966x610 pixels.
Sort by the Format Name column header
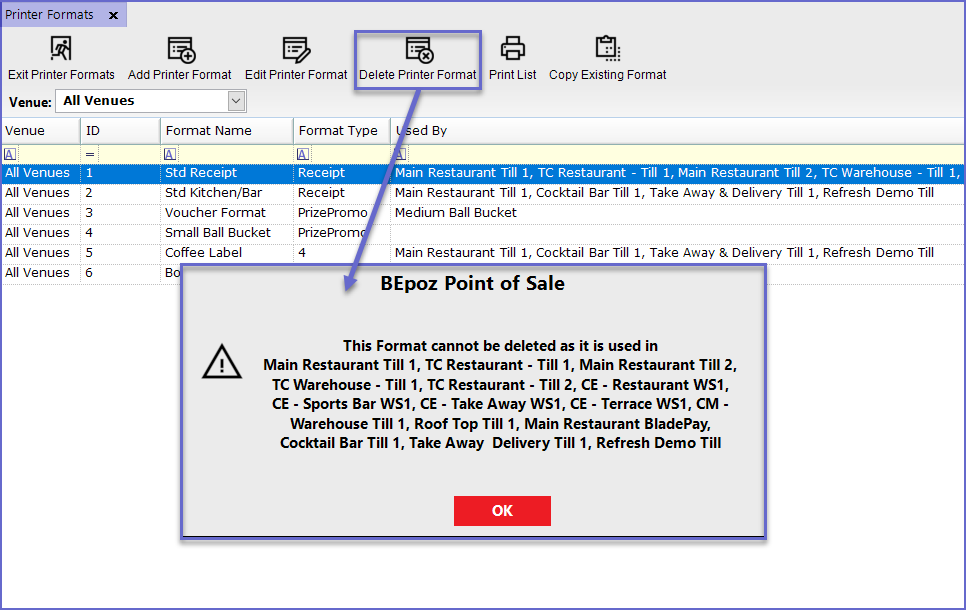208,131
